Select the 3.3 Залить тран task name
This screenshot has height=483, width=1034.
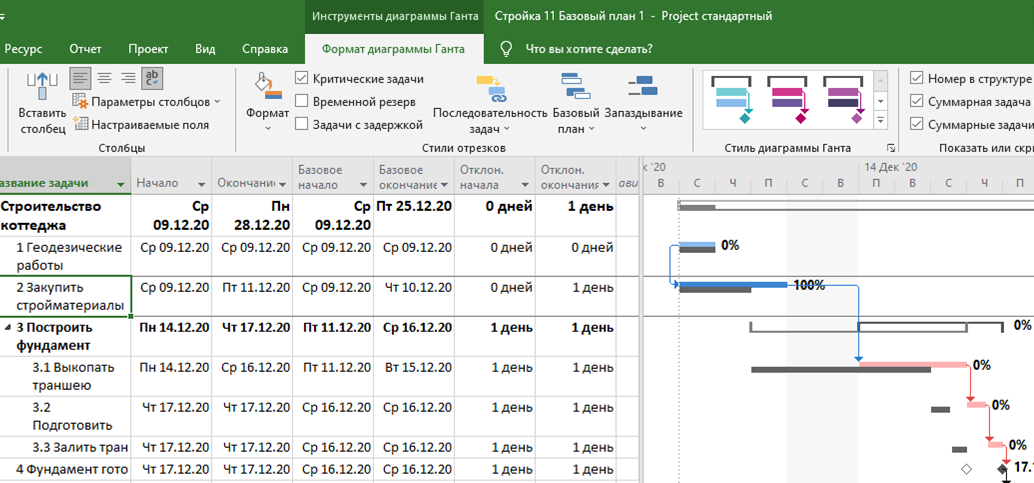point(65,448)
